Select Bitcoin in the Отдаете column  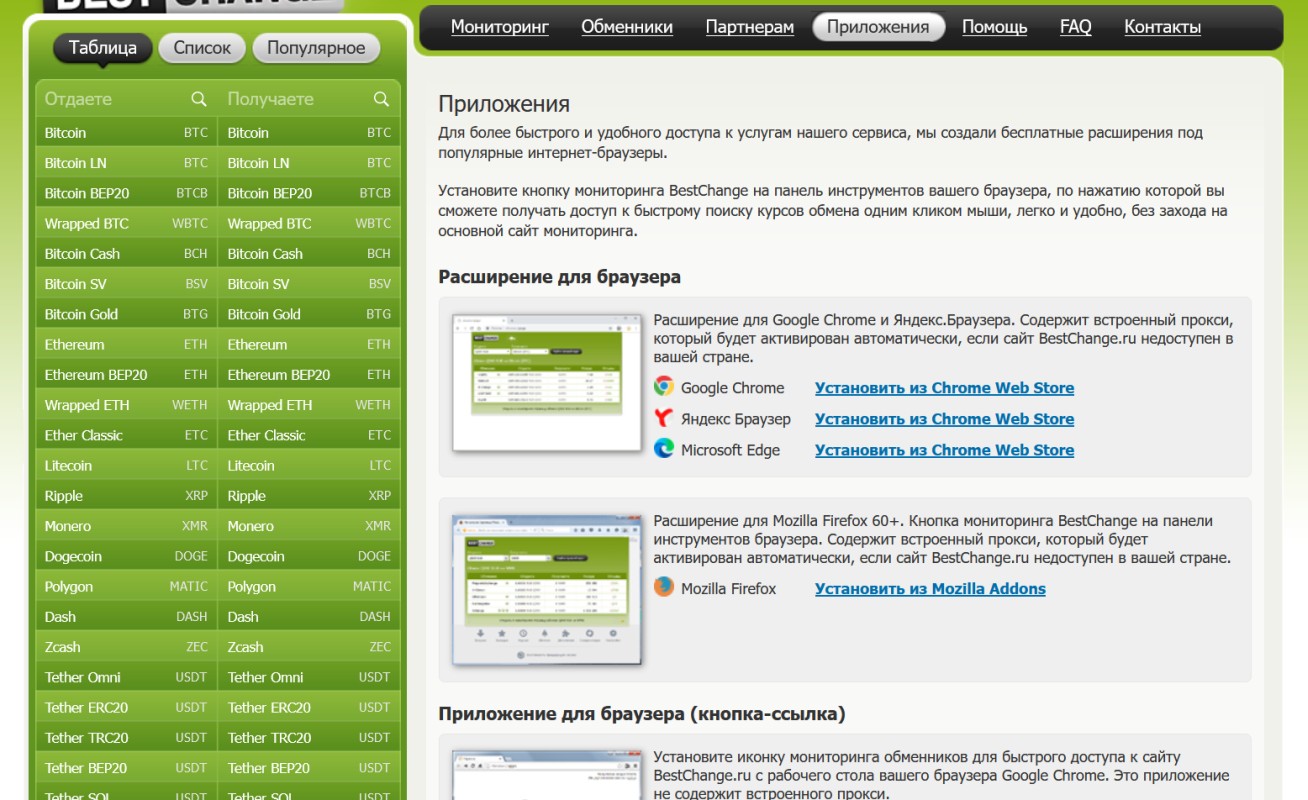126,132
